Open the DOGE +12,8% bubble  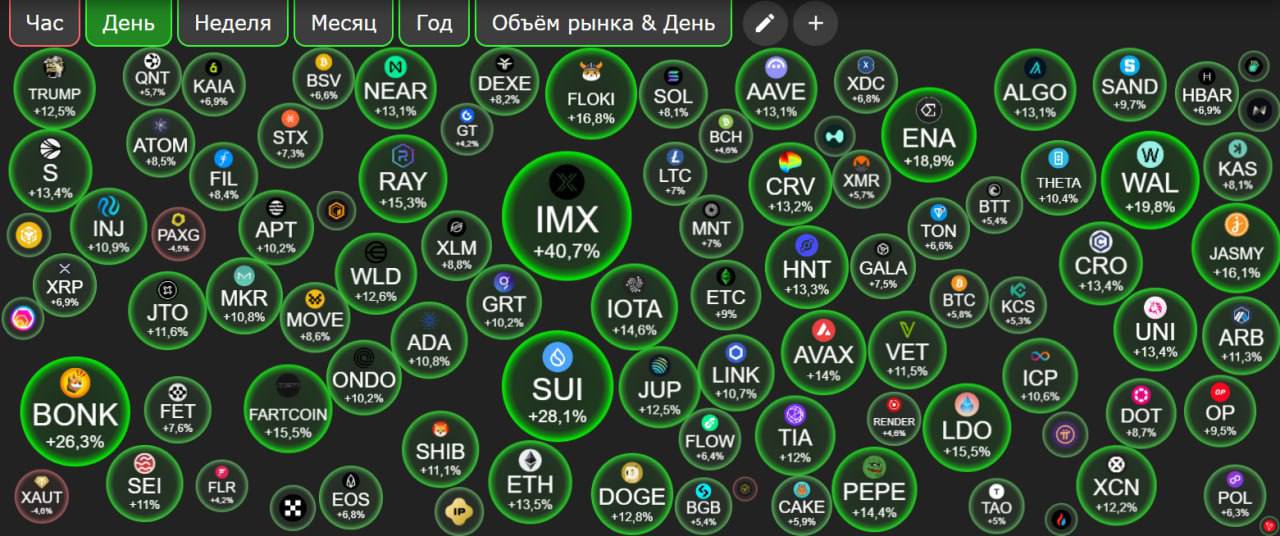coord(631,494)
